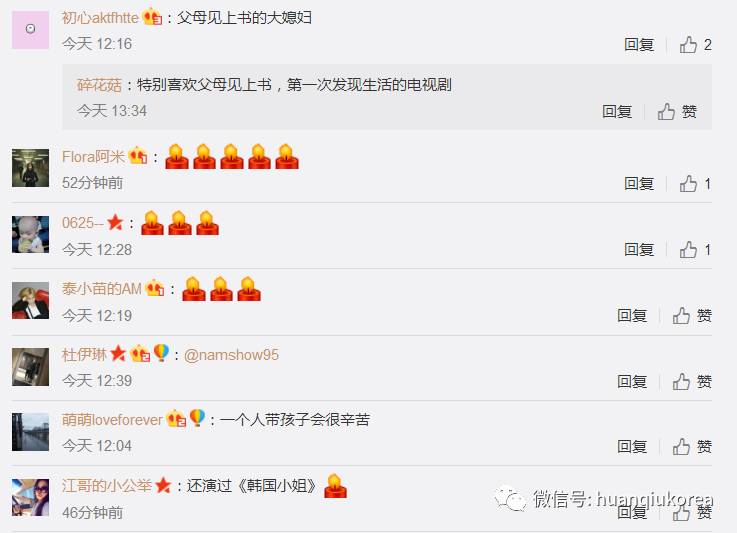Like the 0625-- comment
Image resolution: width=737 pixels, height=533 pixels.
point(695,250)
